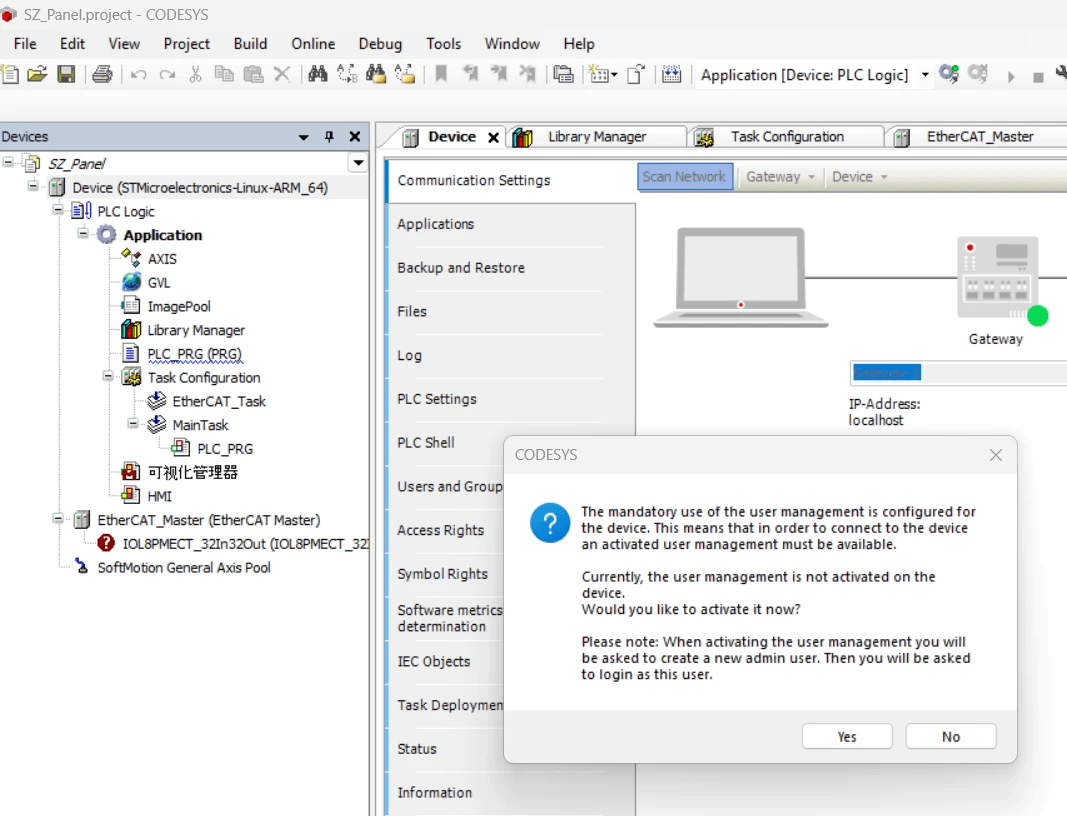Collapse the Task Configuration tree node
The image size is (1067, 816).
(x=108, y=376)
